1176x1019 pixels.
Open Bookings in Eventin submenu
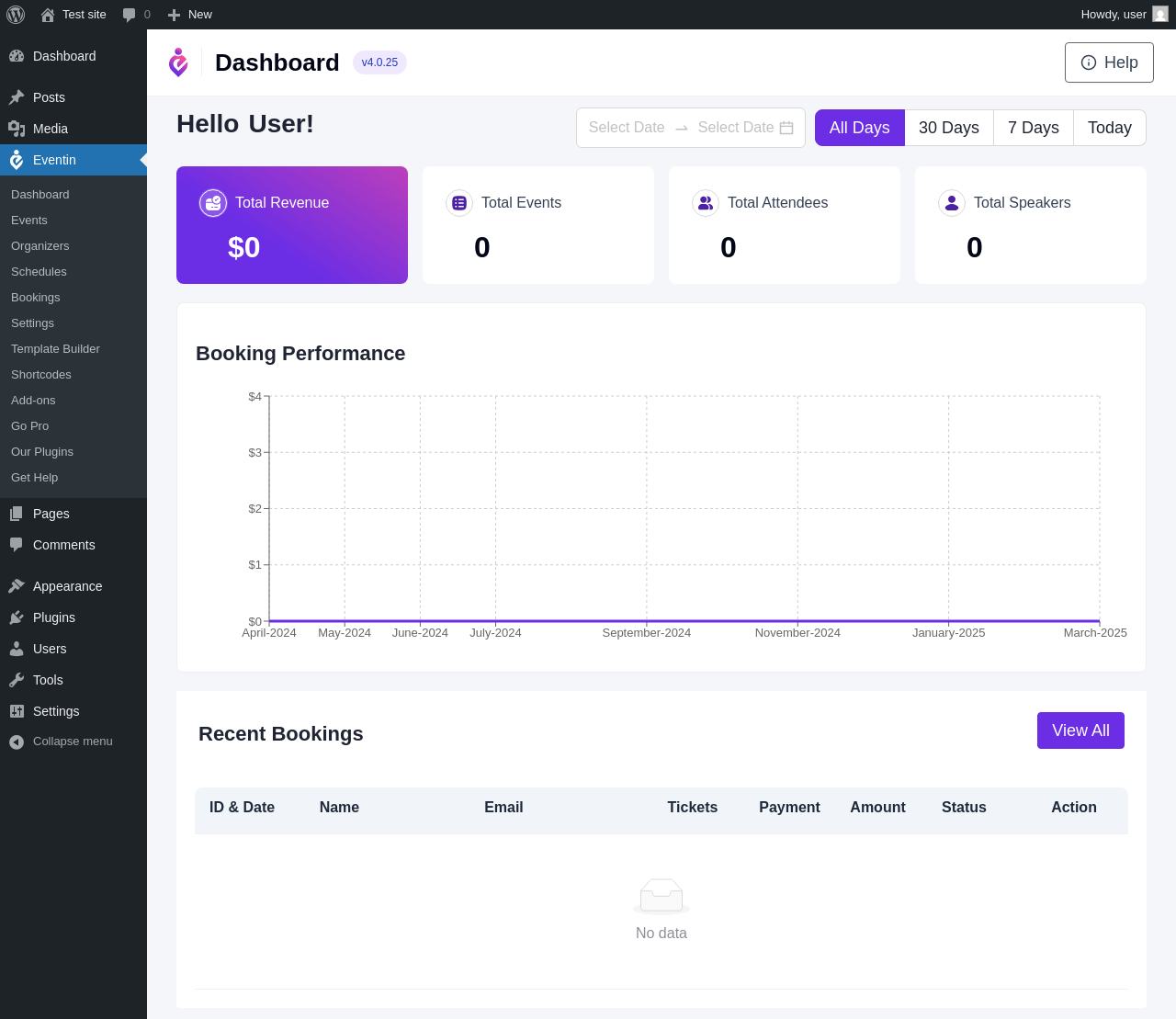click(x=36, y=298)
